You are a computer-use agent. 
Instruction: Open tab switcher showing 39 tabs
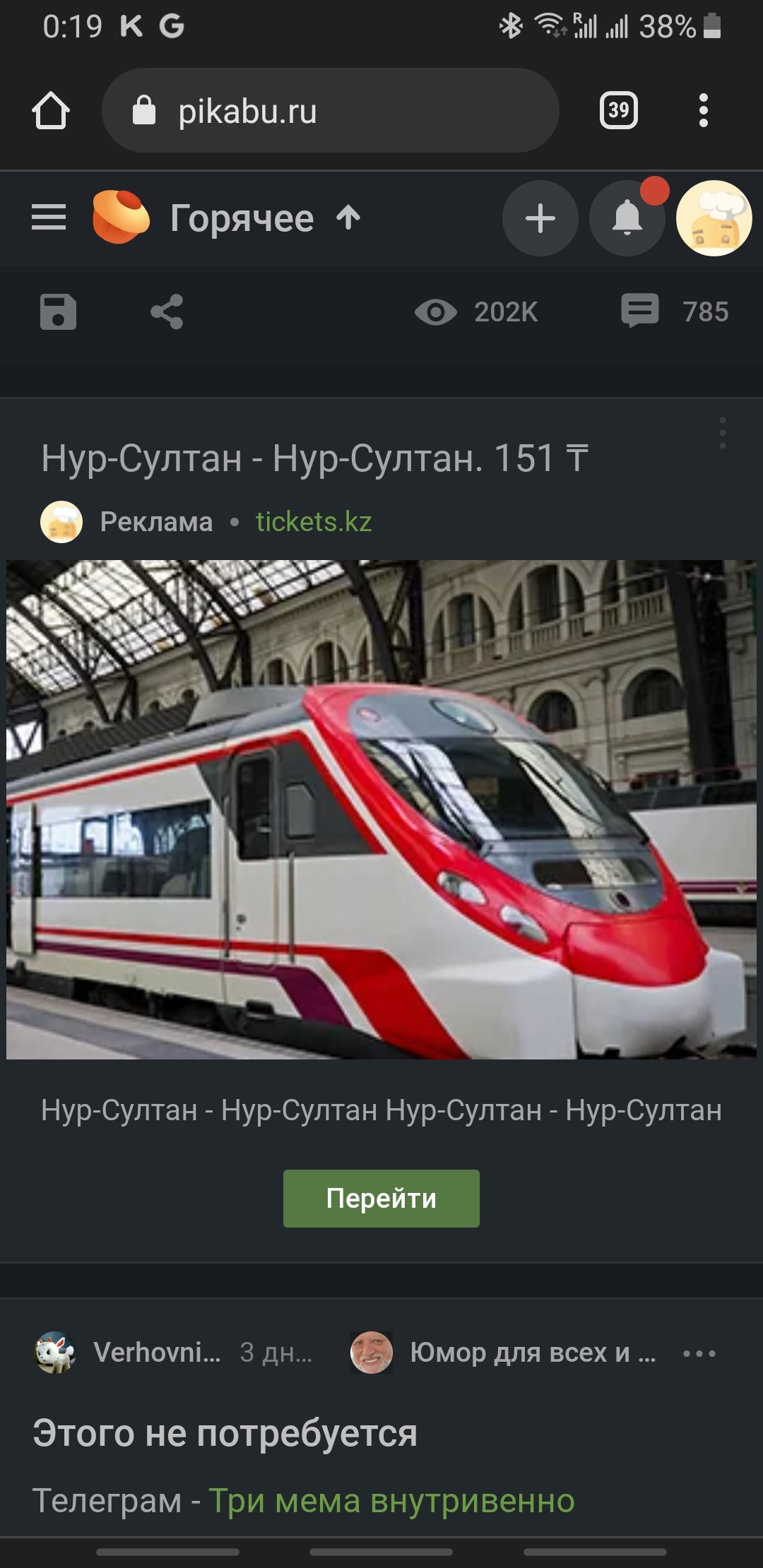tap(619, 111)
